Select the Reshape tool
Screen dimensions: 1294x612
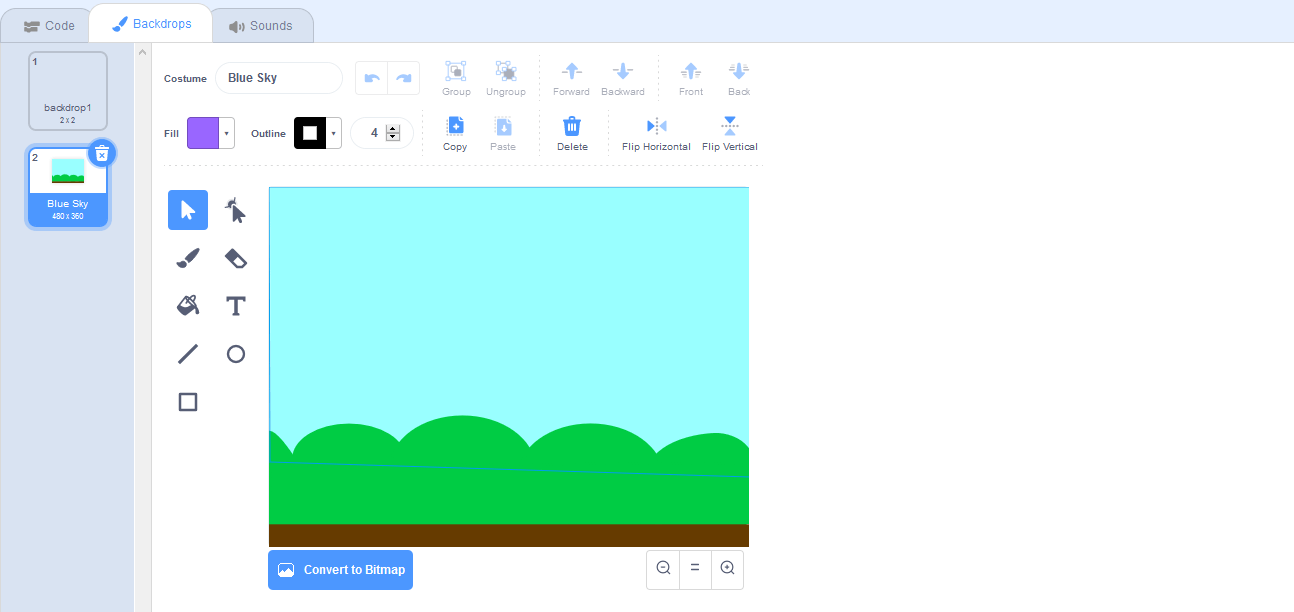pos(235,210)
